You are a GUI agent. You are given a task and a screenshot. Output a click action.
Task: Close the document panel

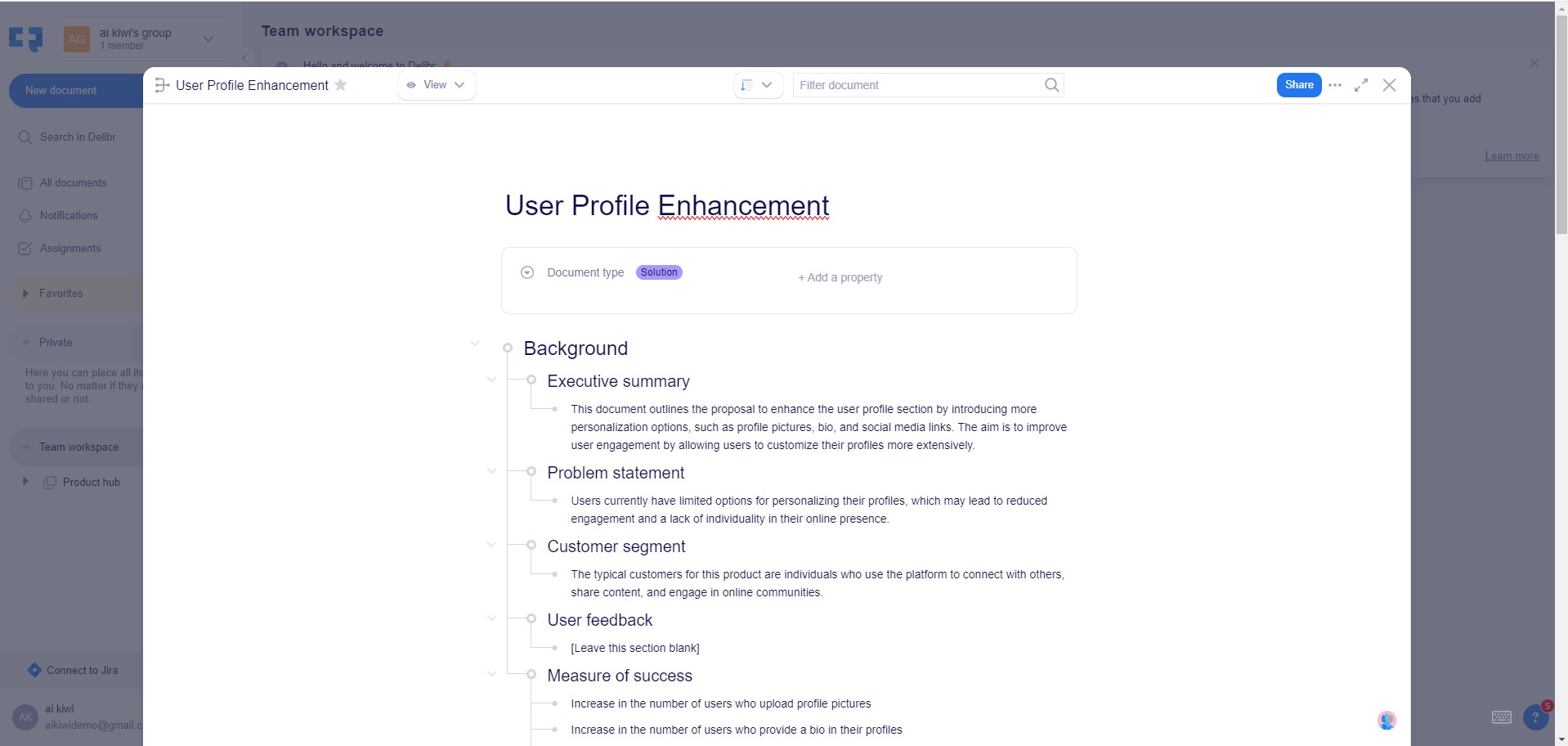click(1389, 85)
